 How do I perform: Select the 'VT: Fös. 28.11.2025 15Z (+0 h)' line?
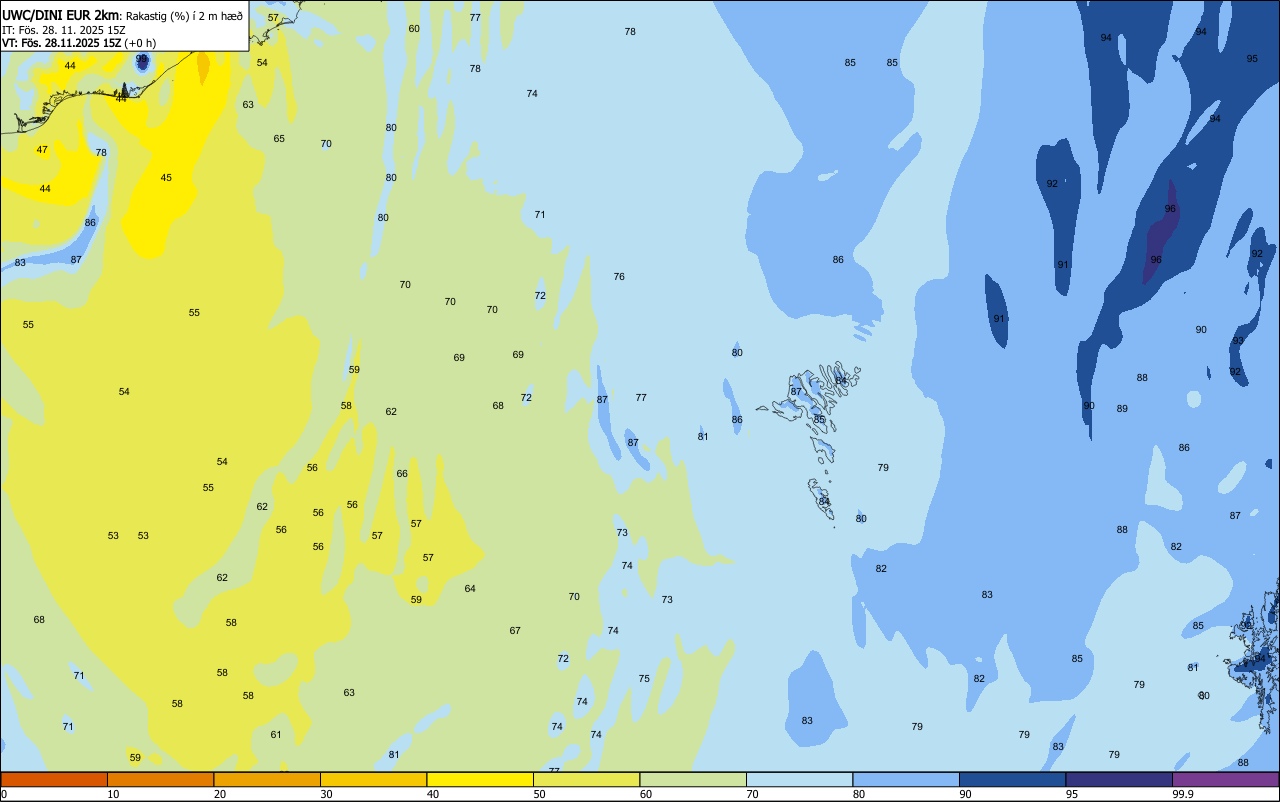(x=79, y=43)
